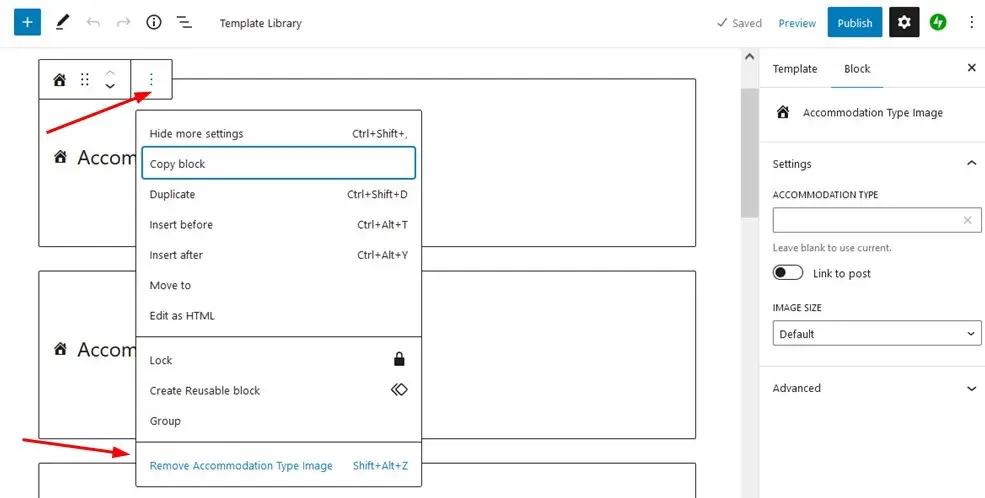
Task: Toggle the Link to post switch
Action: (788, 273)
